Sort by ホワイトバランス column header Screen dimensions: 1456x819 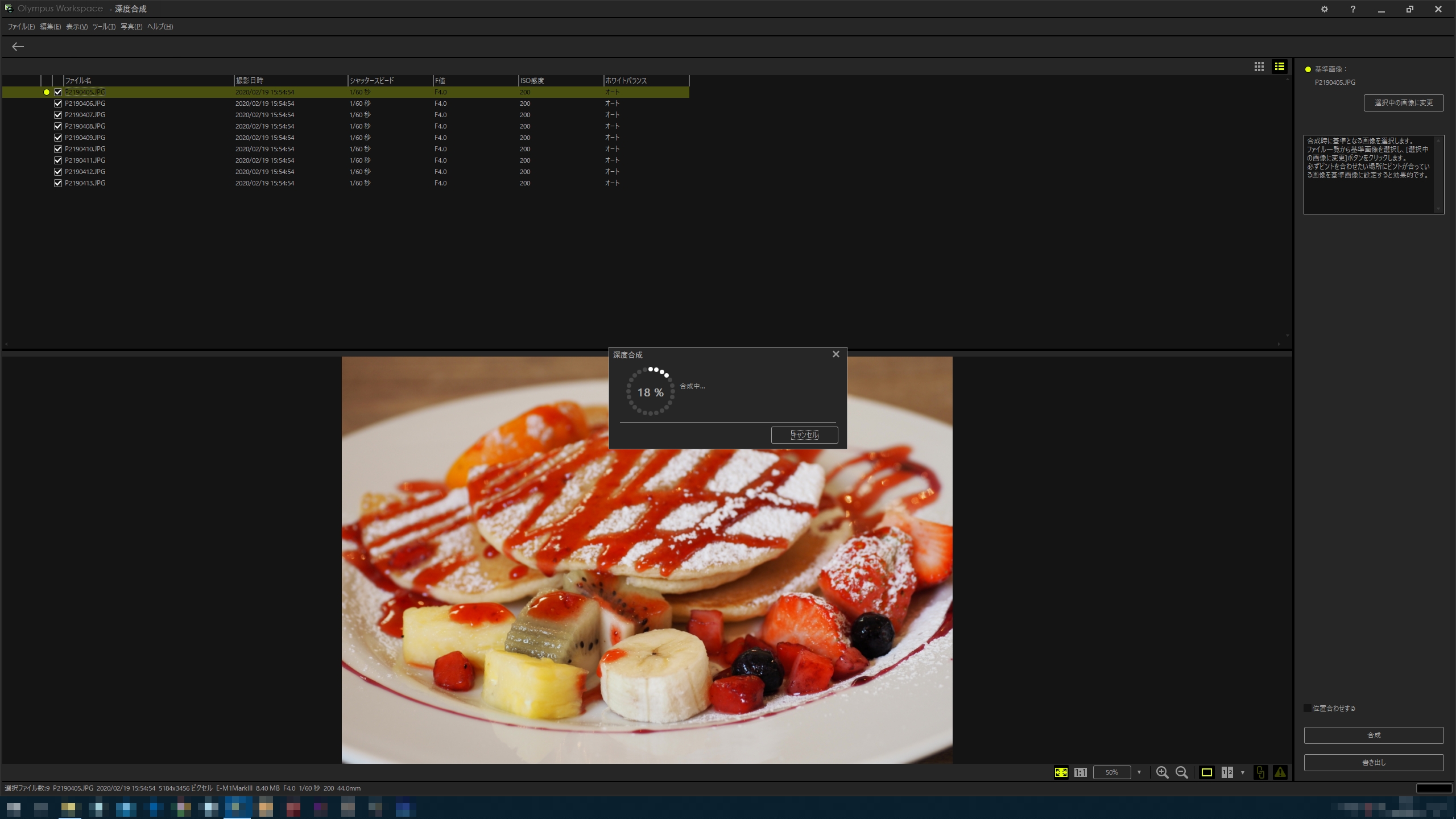[x=646, y=81]
